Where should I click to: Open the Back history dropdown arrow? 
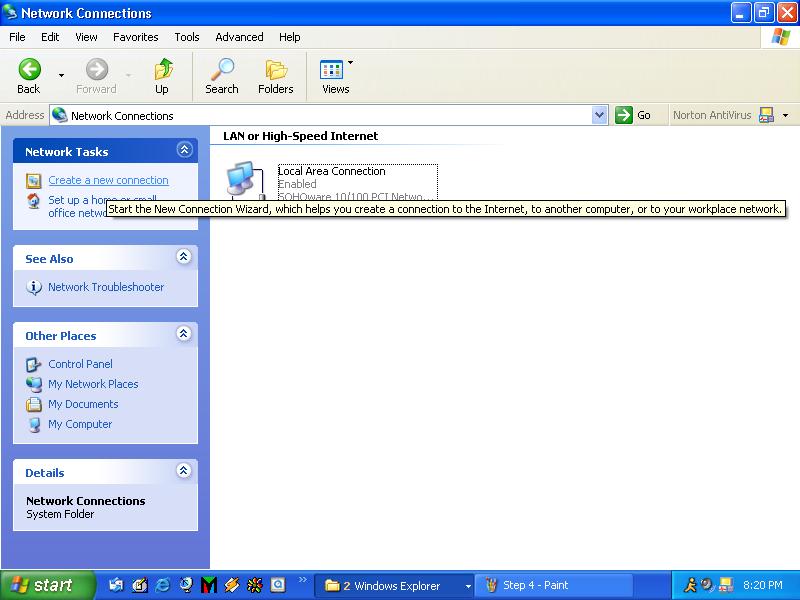[x=61, y=76]
